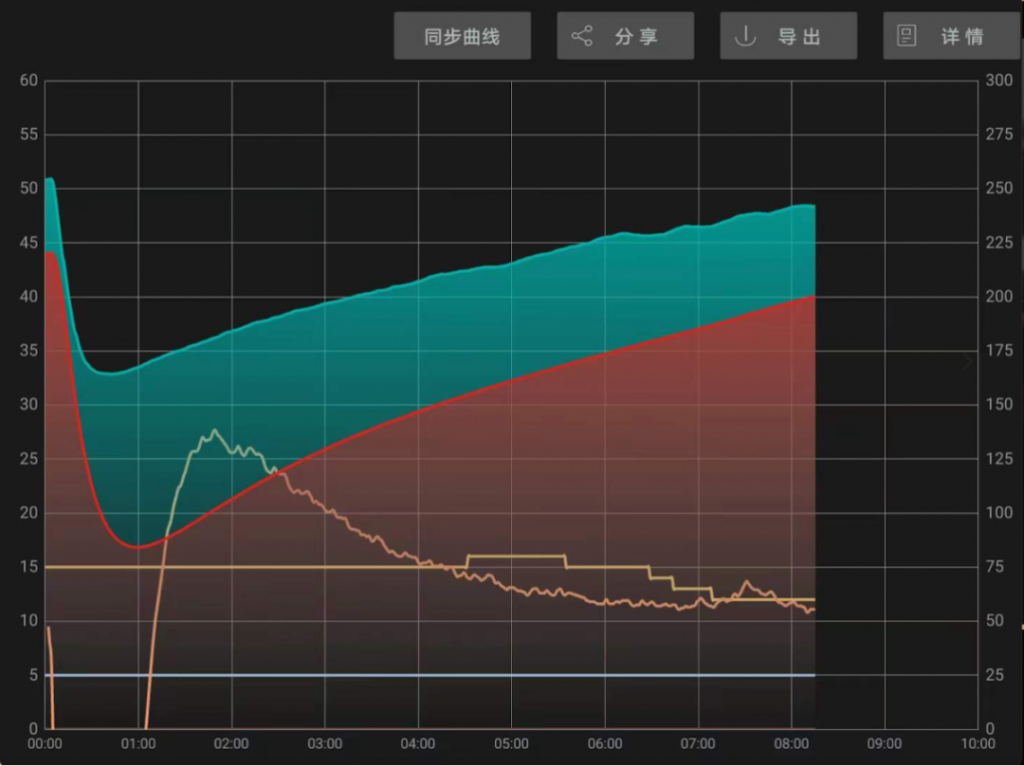Click the 125 right axis label
Image resolution: width=1024 pixels, height=766 pixels.
[x=999, y=458]
